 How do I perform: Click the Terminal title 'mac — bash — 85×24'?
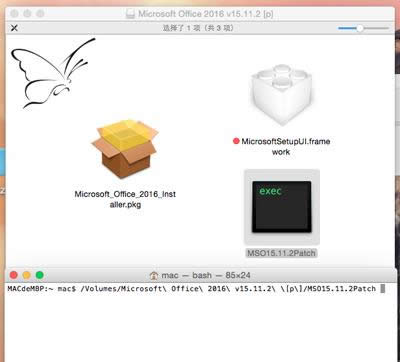click(206, 275)
